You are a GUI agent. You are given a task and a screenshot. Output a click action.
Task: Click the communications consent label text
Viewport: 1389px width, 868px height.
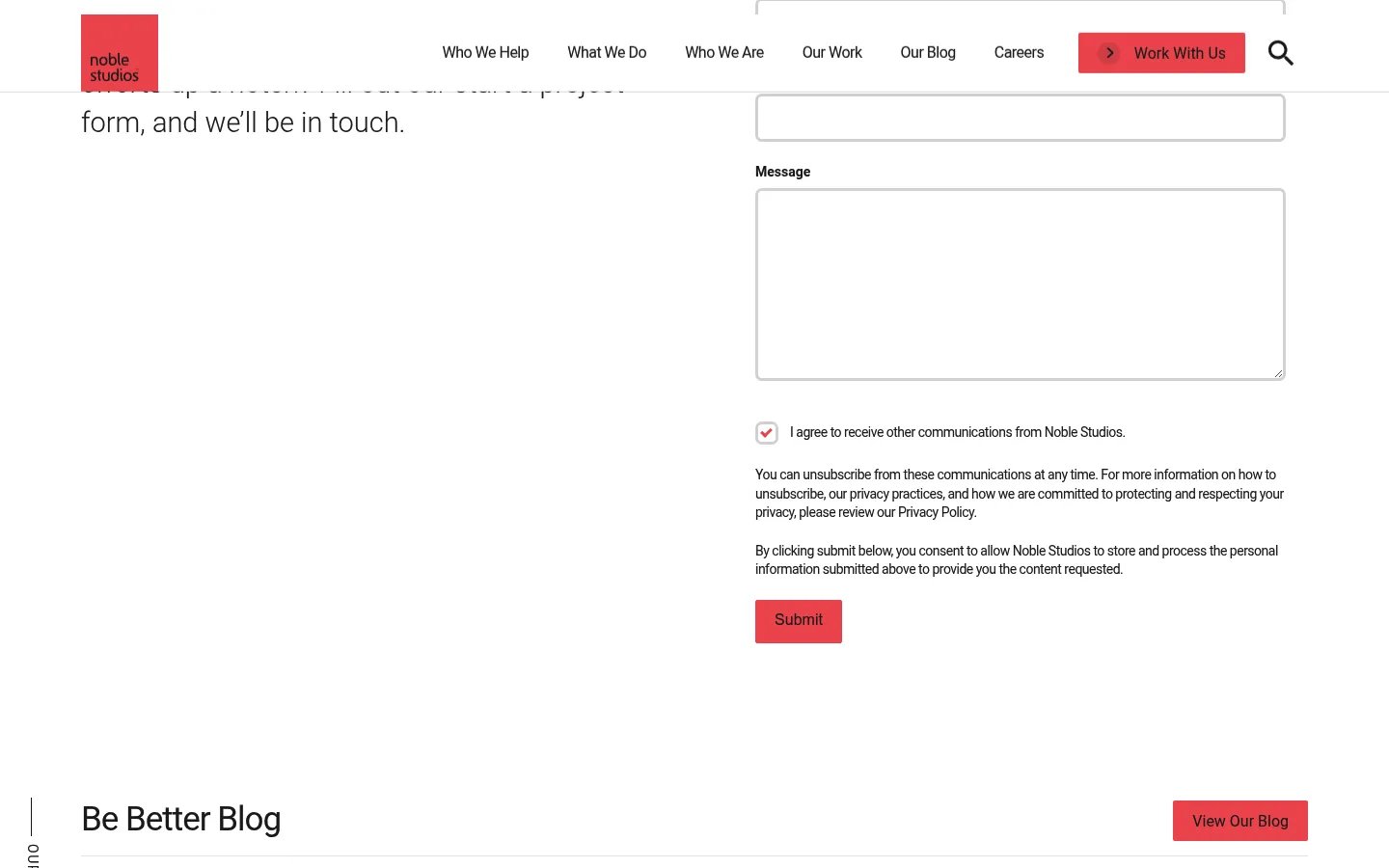[957, 432]
